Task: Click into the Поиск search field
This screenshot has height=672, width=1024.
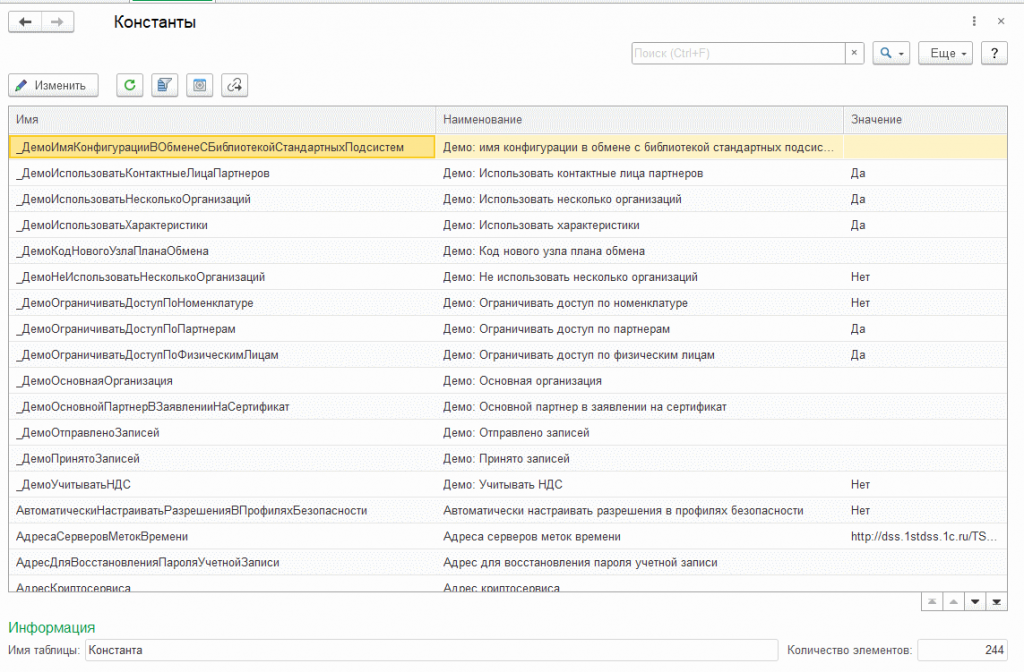Action: point(738,53)
